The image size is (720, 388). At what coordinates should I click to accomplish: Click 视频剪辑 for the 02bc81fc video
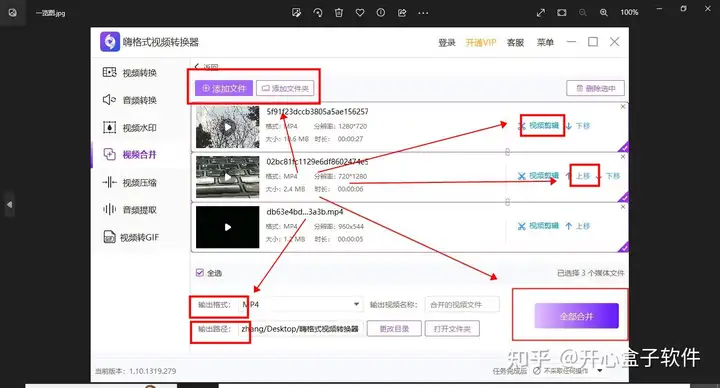[x=539, y=175]
